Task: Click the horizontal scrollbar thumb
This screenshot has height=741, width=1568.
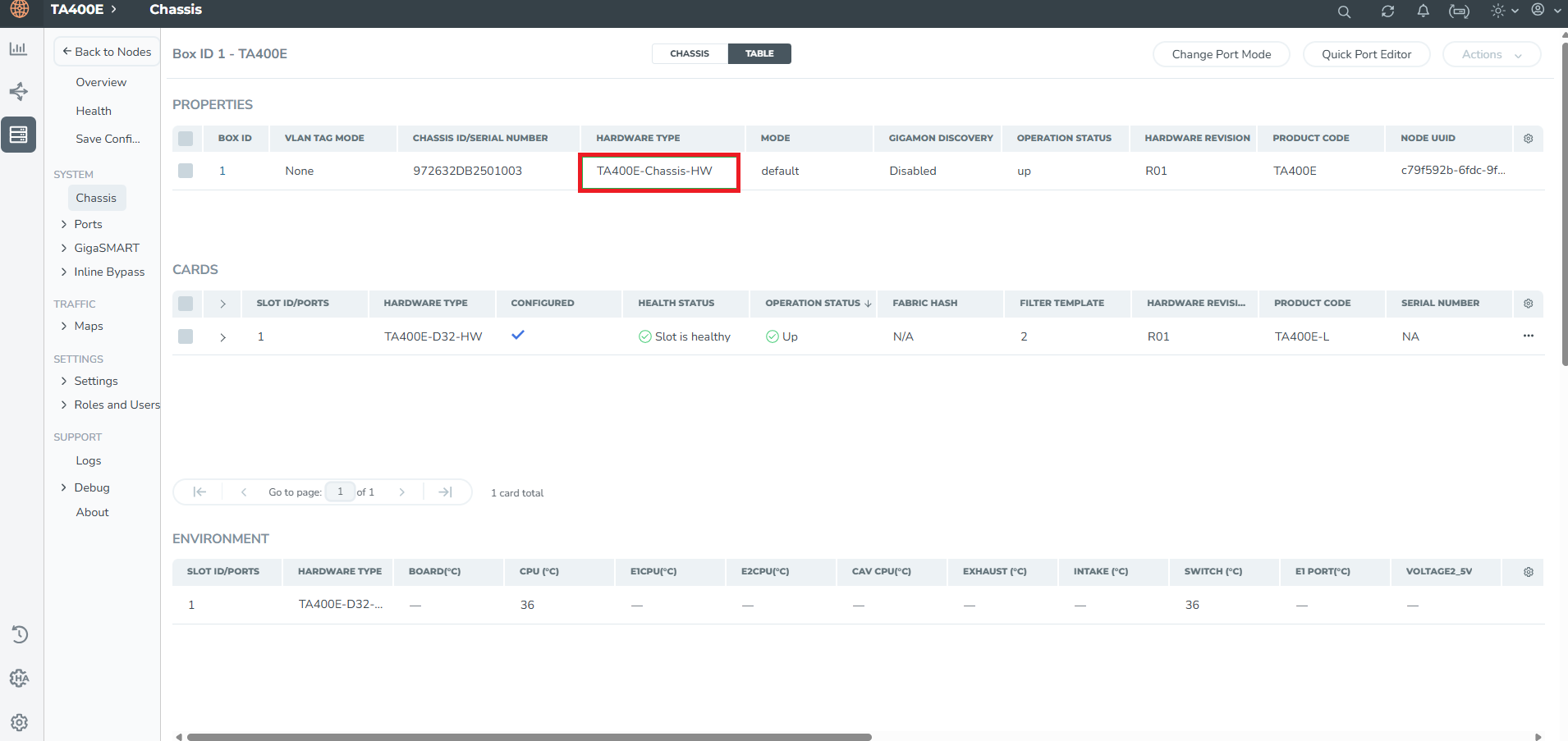Action: [529, 737]
